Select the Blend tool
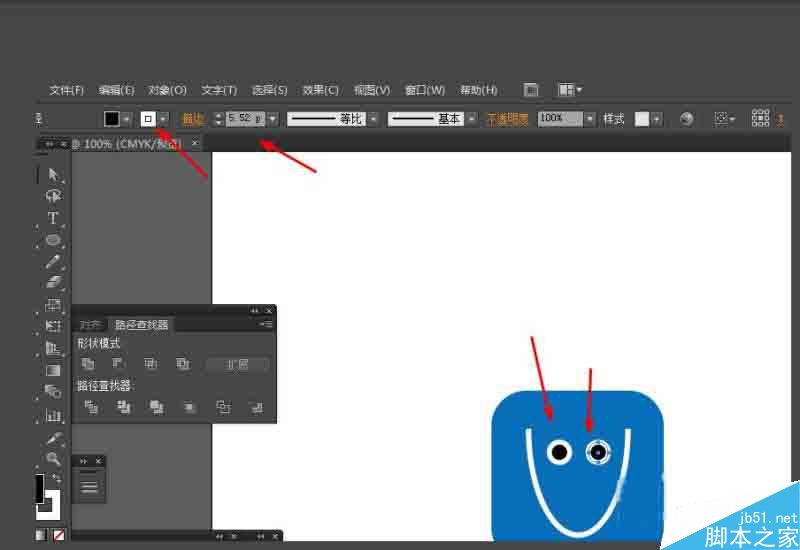The width and height of the screenshot is (800, 550). (53, 391)
